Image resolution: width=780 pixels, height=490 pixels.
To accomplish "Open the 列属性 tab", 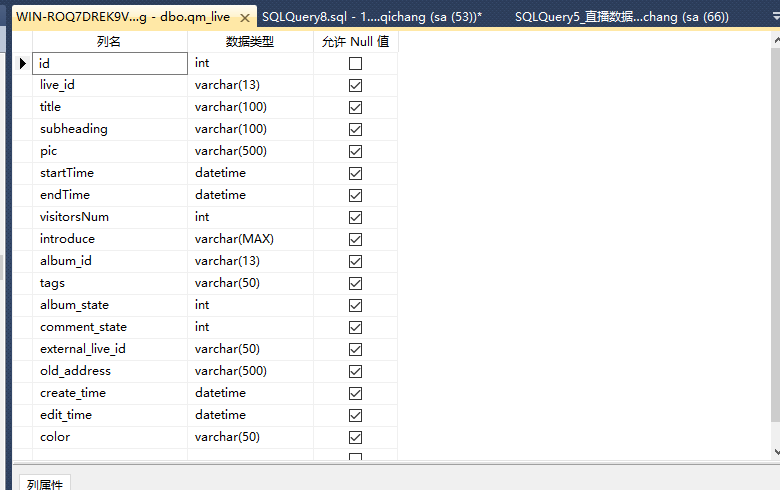I will (45, 484).
